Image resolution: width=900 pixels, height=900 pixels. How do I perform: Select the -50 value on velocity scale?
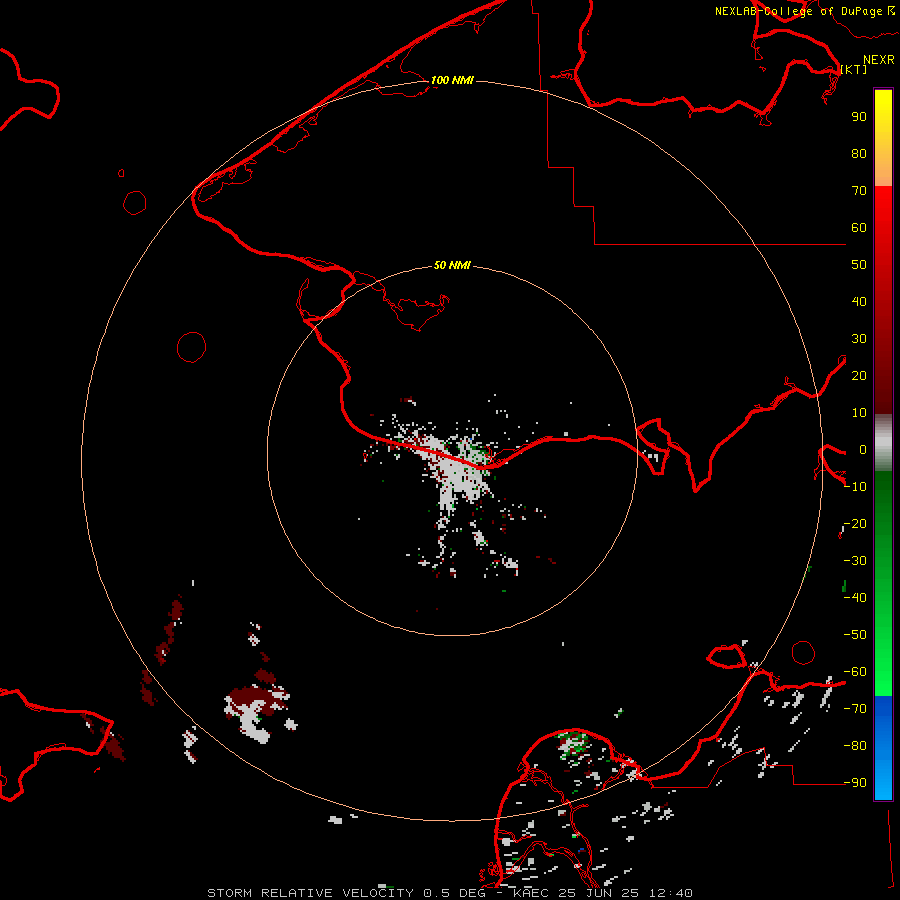[x=855, y=635]
